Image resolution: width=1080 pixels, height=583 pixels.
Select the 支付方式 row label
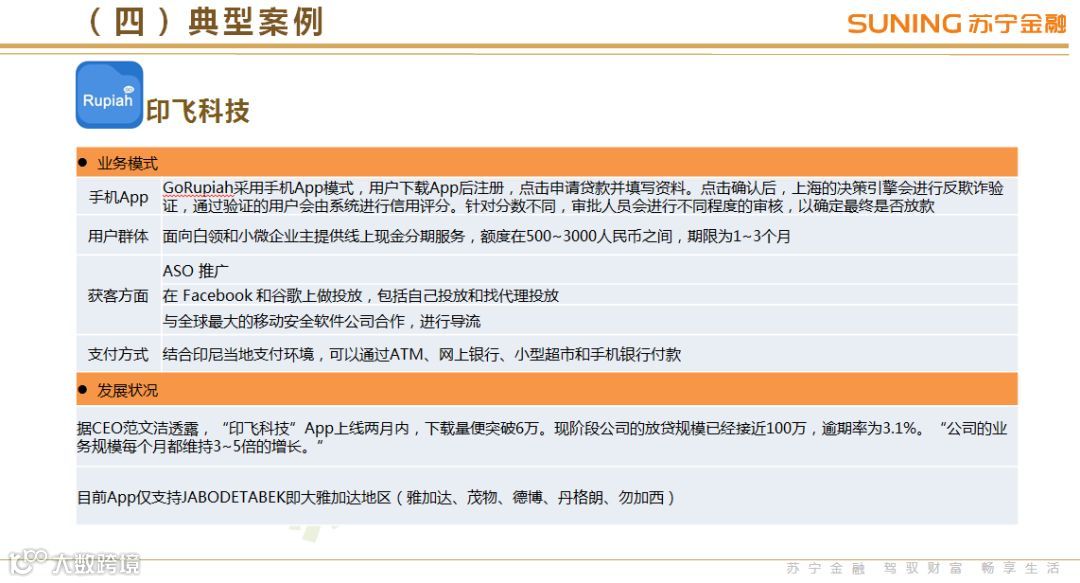click(x=118, y=354)
